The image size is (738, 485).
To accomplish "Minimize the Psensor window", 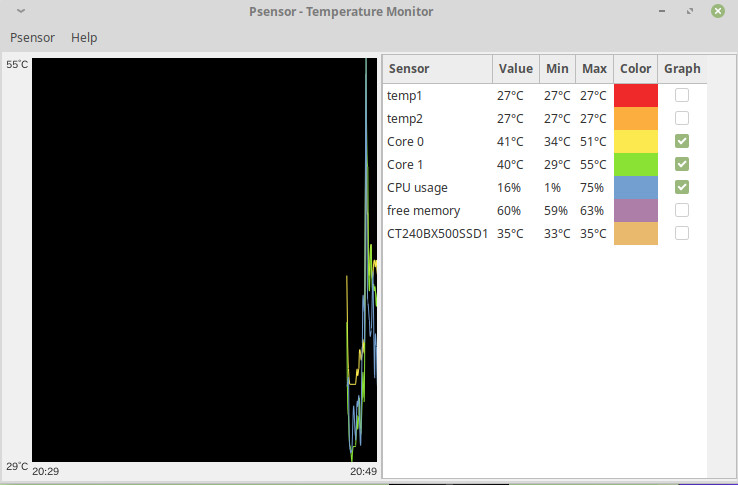I will click(x=662, y=11).
